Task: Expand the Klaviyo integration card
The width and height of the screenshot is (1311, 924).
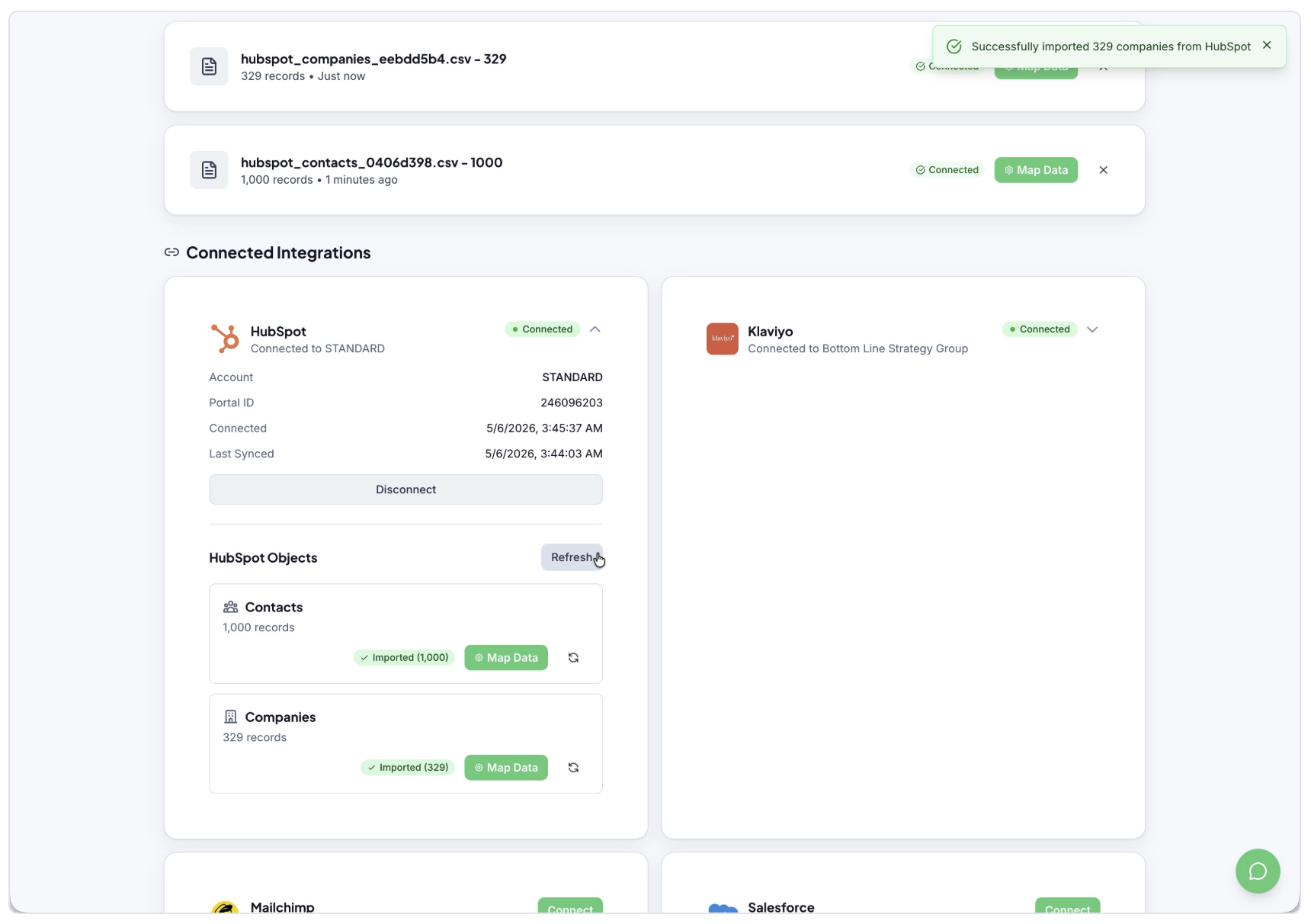Action: click(1092, 329)
